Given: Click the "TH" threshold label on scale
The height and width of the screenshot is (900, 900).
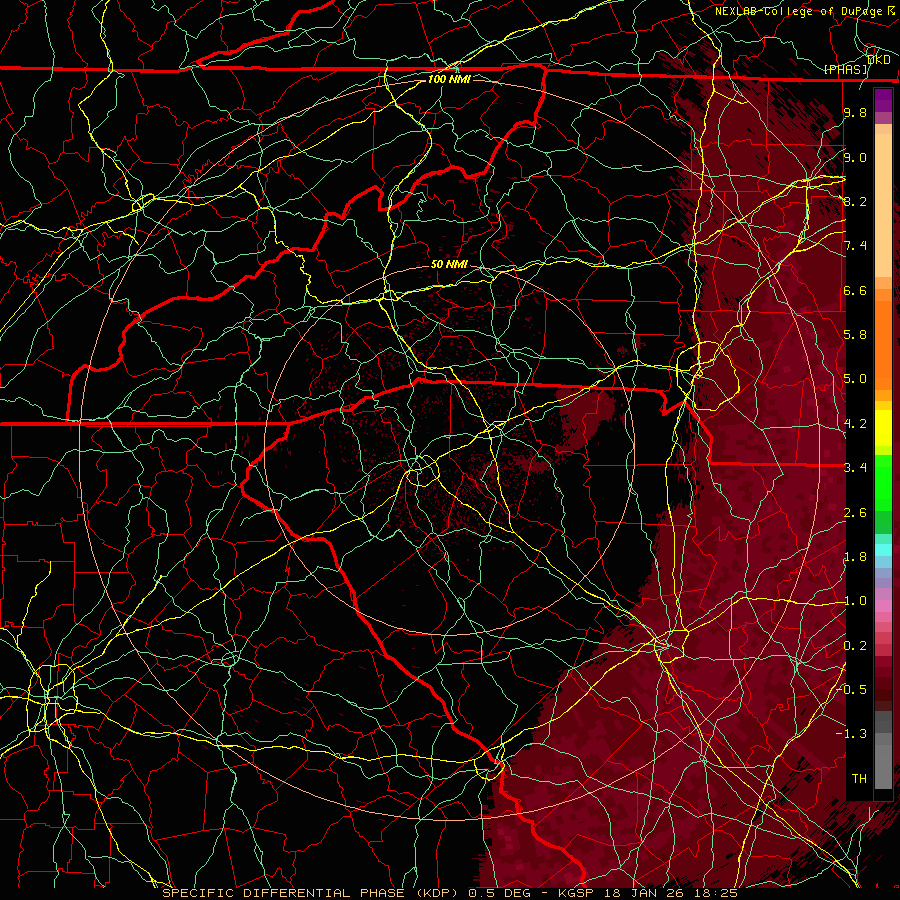Looking at the screenshot, I should (x=859, y=779).
